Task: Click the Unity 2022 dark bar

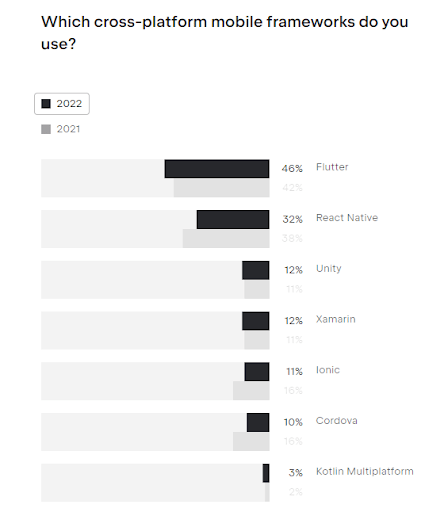Action: (x=256, y=270)
